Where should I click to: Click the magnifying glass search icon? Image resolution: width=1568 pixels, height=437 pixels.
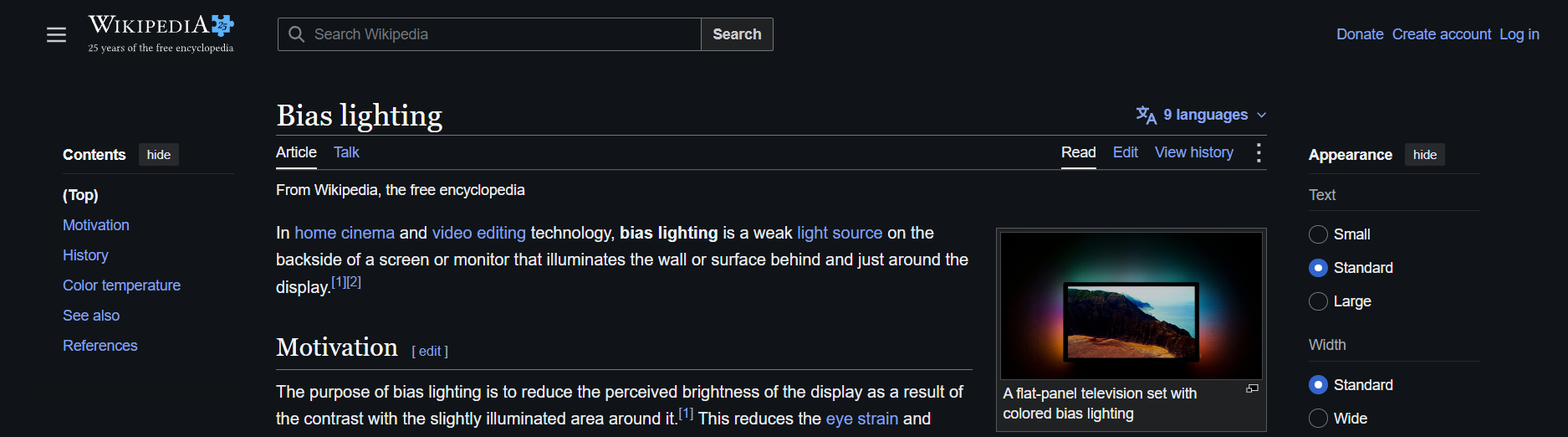click(x=296, y=34)
